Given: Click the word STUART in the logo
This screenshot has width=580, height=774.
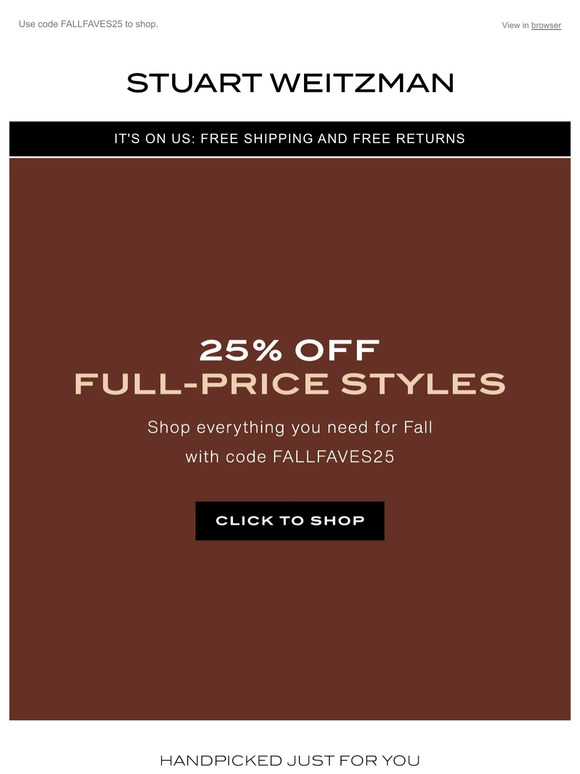Looking at the screenshot, I should pos(194,83).
